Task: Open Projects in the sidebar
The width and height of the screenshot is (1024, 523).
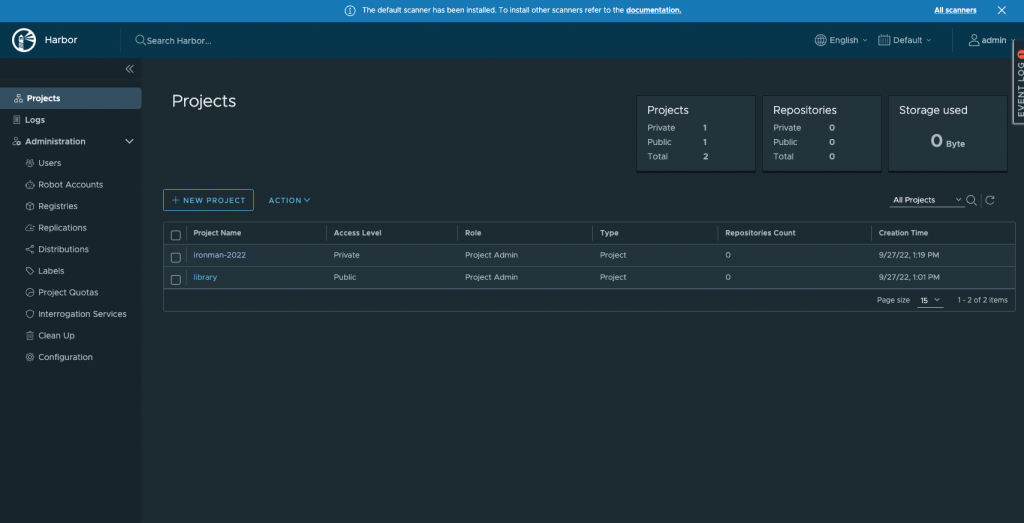Action: pyautogui.click(x=71, y=99)
